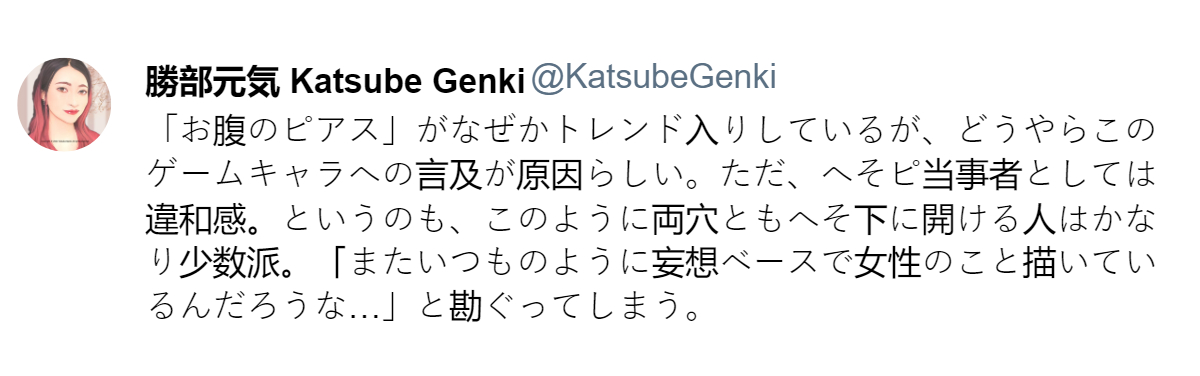The image size is (1200, 376).
Task: Click the closing phrase 勘ぐってしまう
Action: 568,303
